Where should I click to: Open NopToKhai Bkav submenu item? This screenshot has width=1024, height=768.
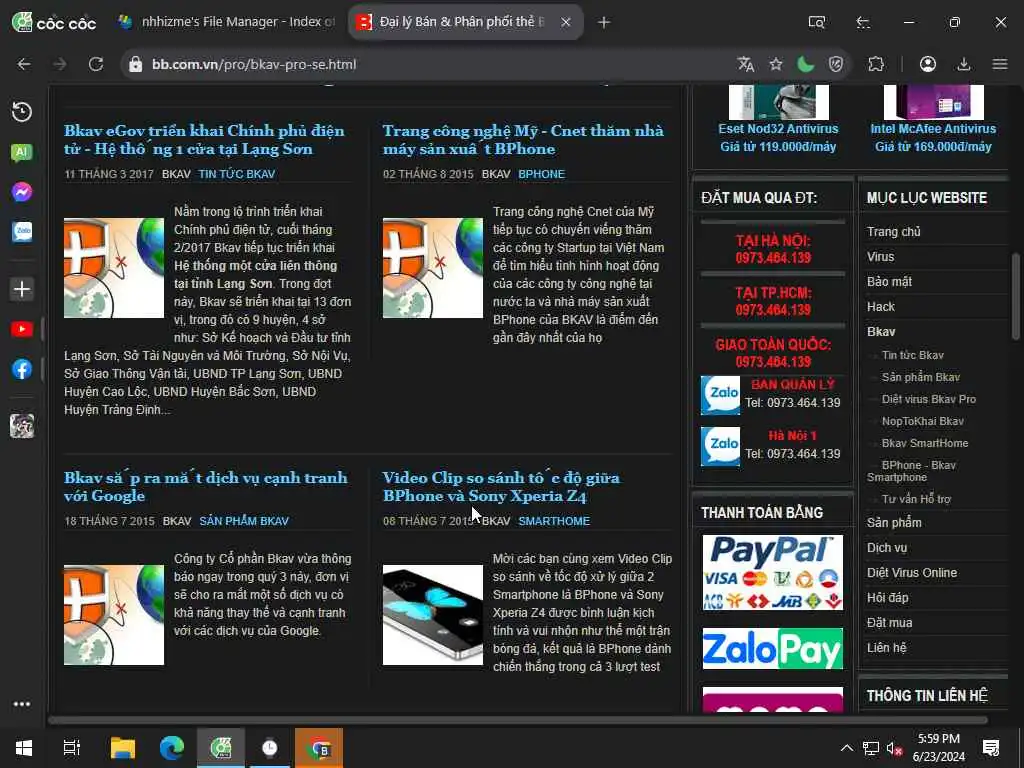[922, 421]
